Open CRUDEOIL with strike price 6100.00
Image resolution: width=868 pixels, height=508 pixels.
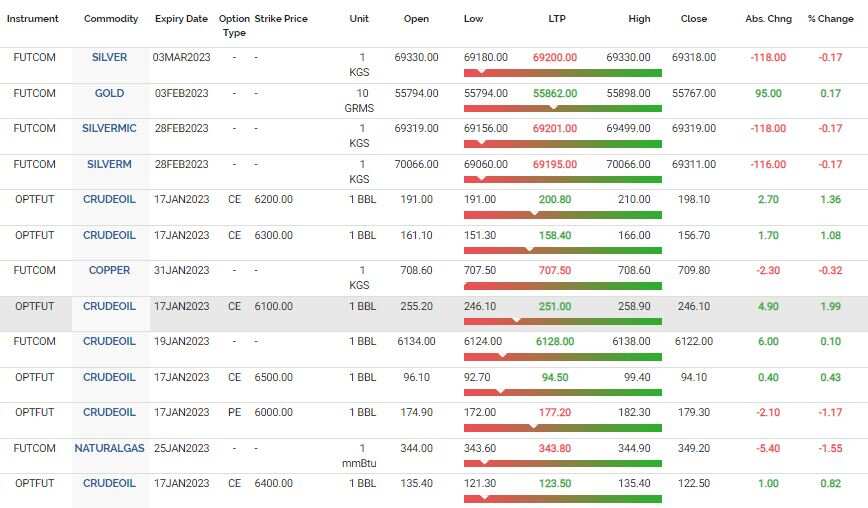pos(109,307)
